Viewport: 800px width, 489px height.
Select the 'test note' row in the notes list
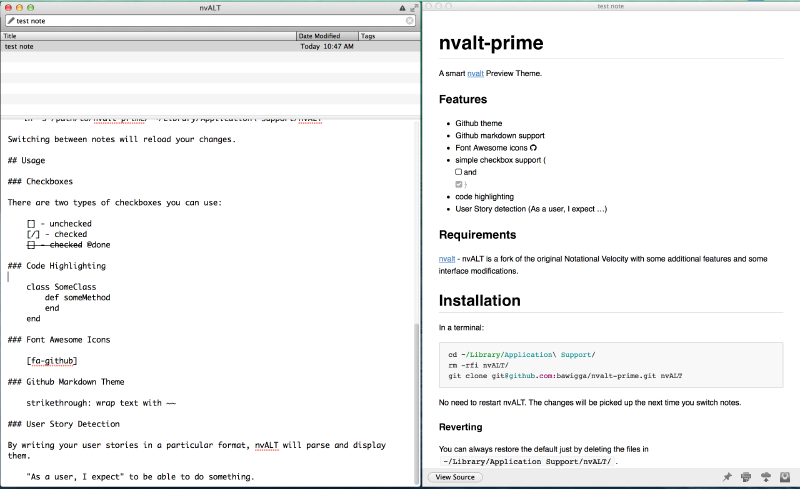211,46
